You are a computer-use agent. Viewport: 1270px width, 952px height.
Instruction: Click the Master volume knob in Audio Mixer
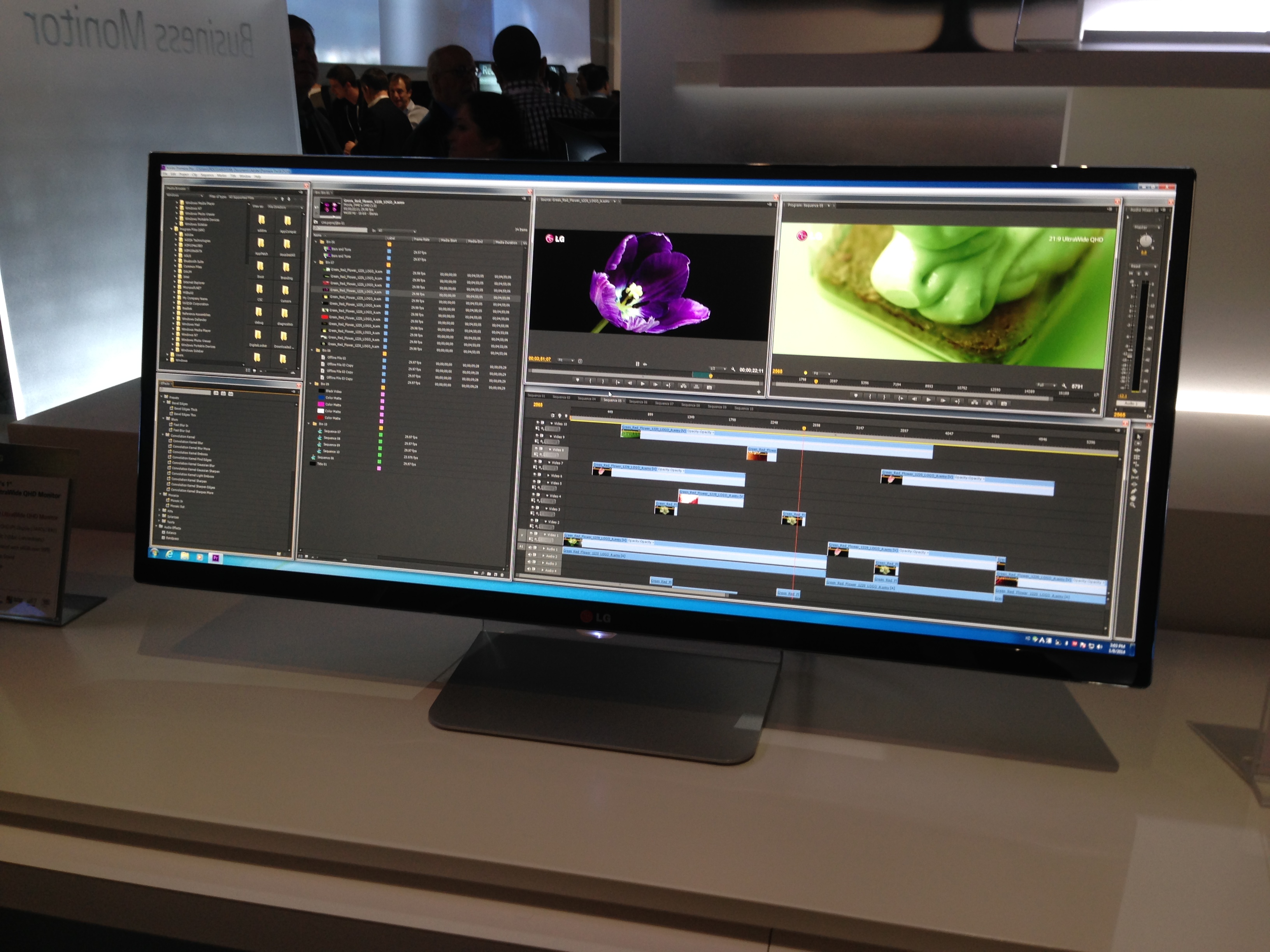click(1145, 241)
